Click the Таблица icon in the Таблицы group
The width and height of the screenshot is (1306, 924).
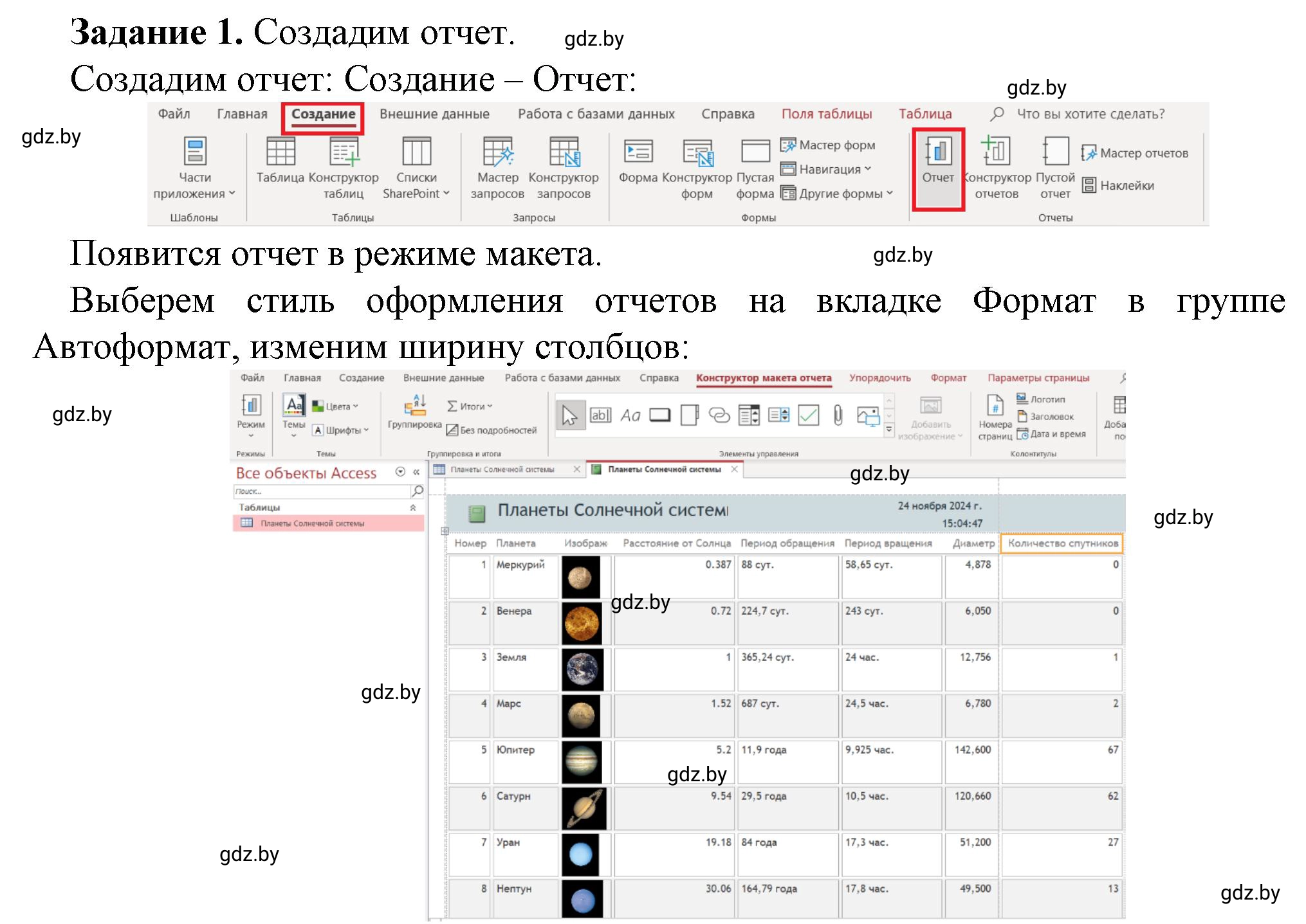tap(281, 160)
